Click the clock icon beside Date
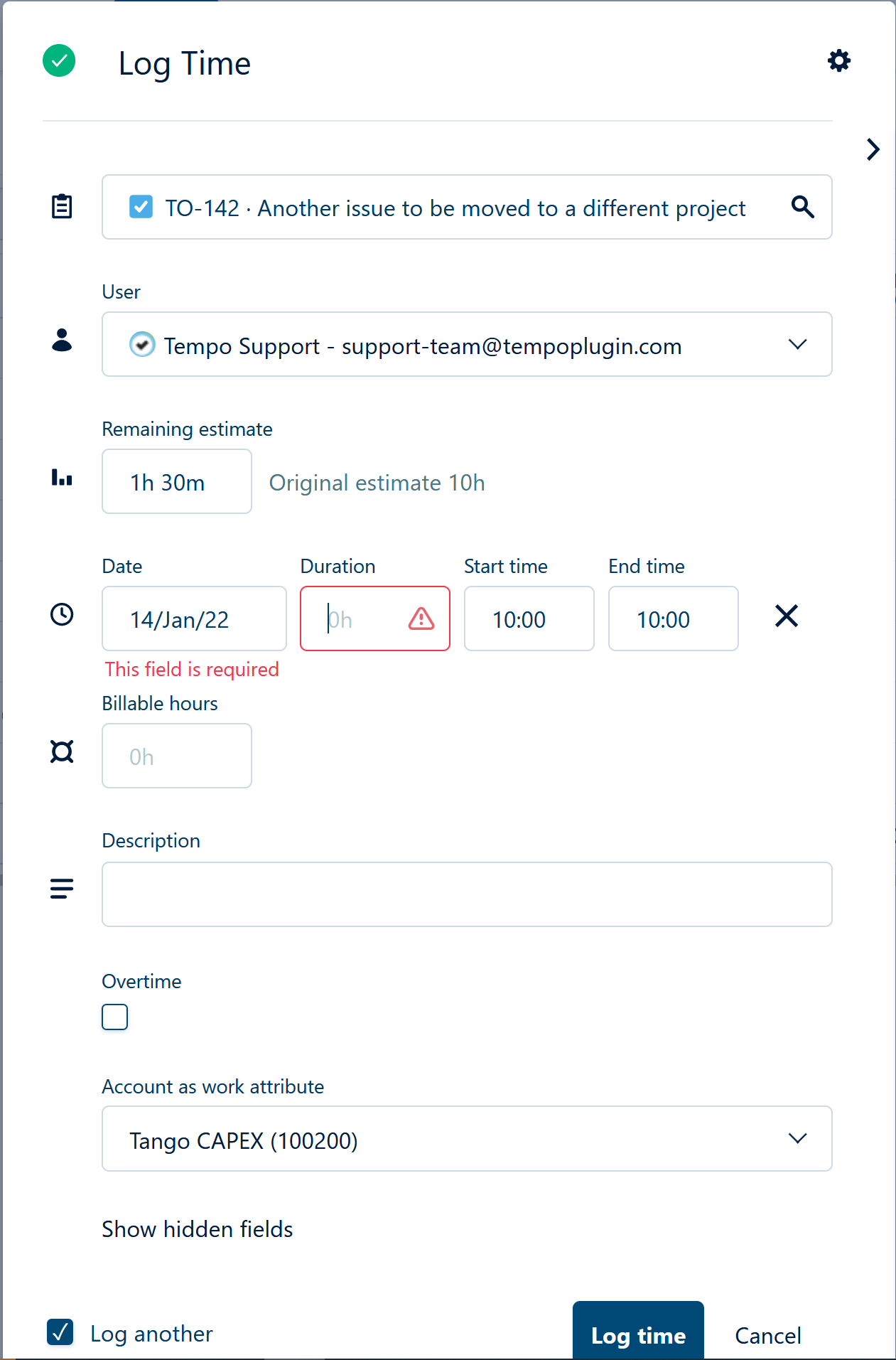 click(x=62, y=614)
